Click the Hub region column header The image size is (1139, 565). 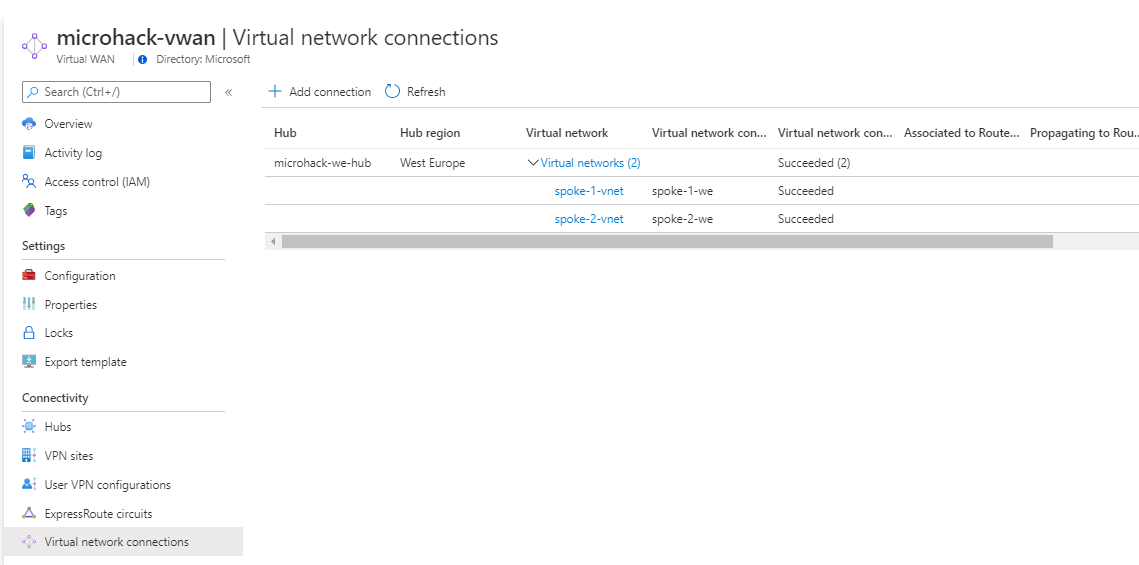tap(430, 133)
